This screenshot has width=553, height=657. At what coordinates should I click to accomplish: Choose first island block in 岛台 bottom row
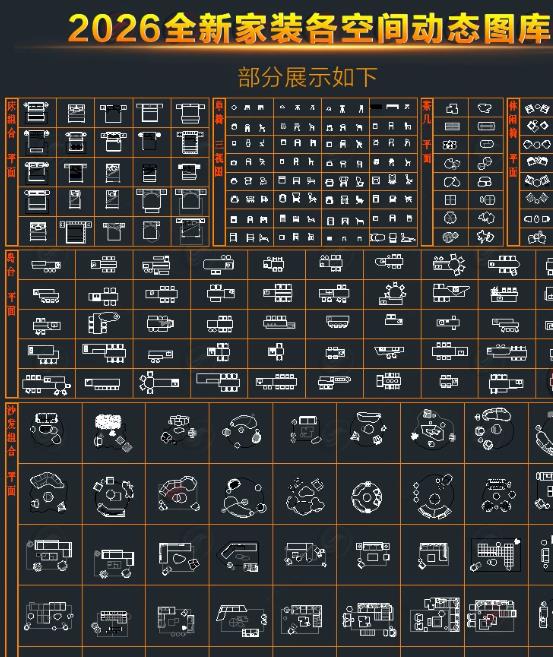click(x=46, y=384)
